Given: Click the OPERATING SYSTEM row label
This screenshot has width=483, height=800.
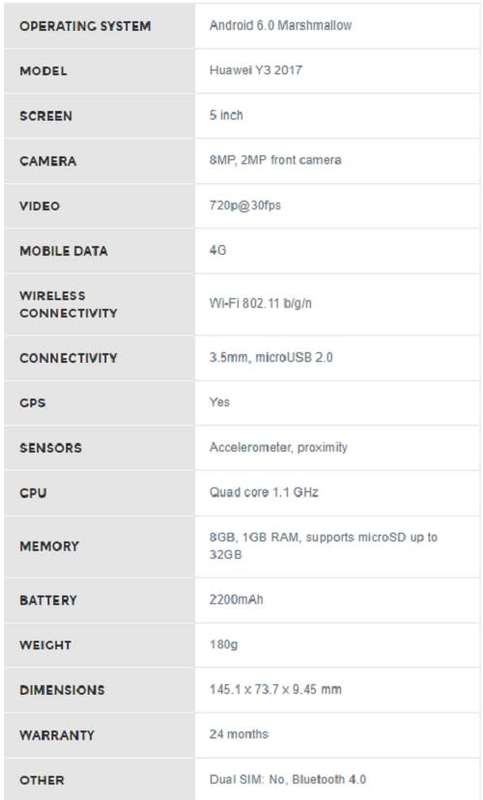Looking at the screenshot, I should (x=85, y=26).
